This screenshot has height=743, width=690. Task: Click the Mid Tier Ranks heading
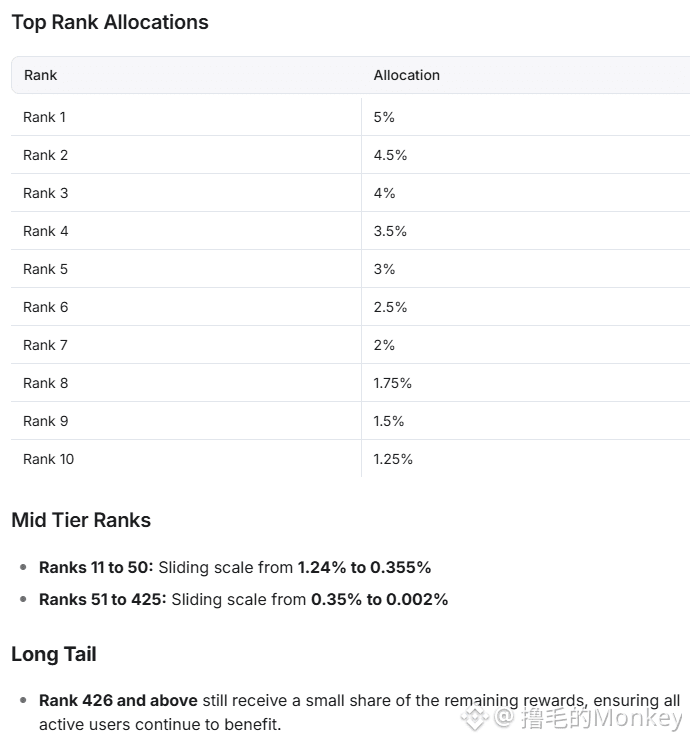coord(81,520)
